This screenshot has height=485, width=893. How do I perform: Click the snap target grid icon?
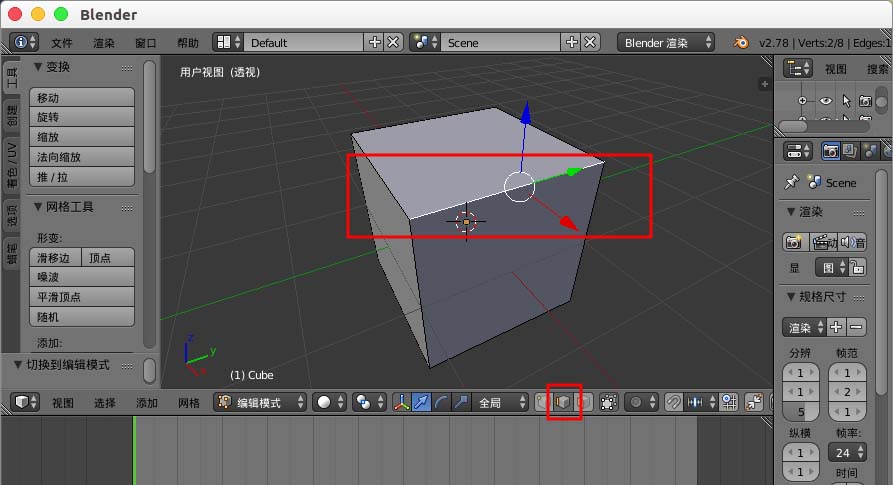click(x=729, y=402)
